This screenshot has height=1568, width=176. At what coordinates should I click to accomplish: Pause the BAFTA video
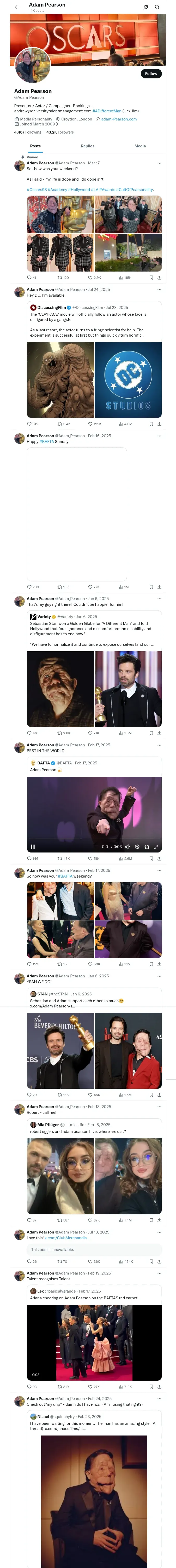[33, 846]
